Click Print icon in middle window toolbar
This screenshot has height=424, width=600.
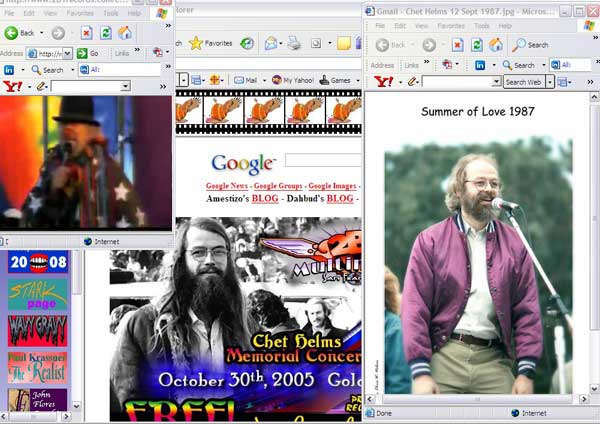click(x=294, y=43)
